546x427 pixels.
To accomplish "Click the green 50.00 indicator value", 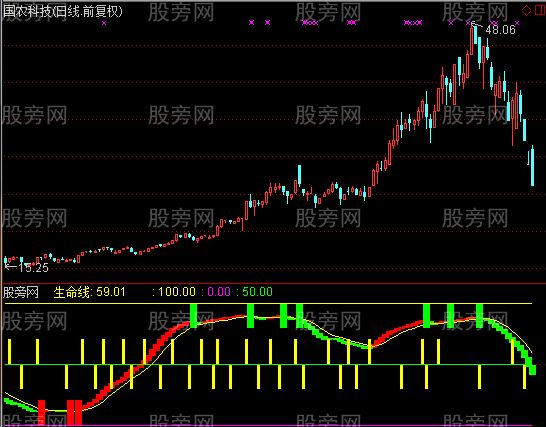I will pyautogui.click(x=257, y=292).
